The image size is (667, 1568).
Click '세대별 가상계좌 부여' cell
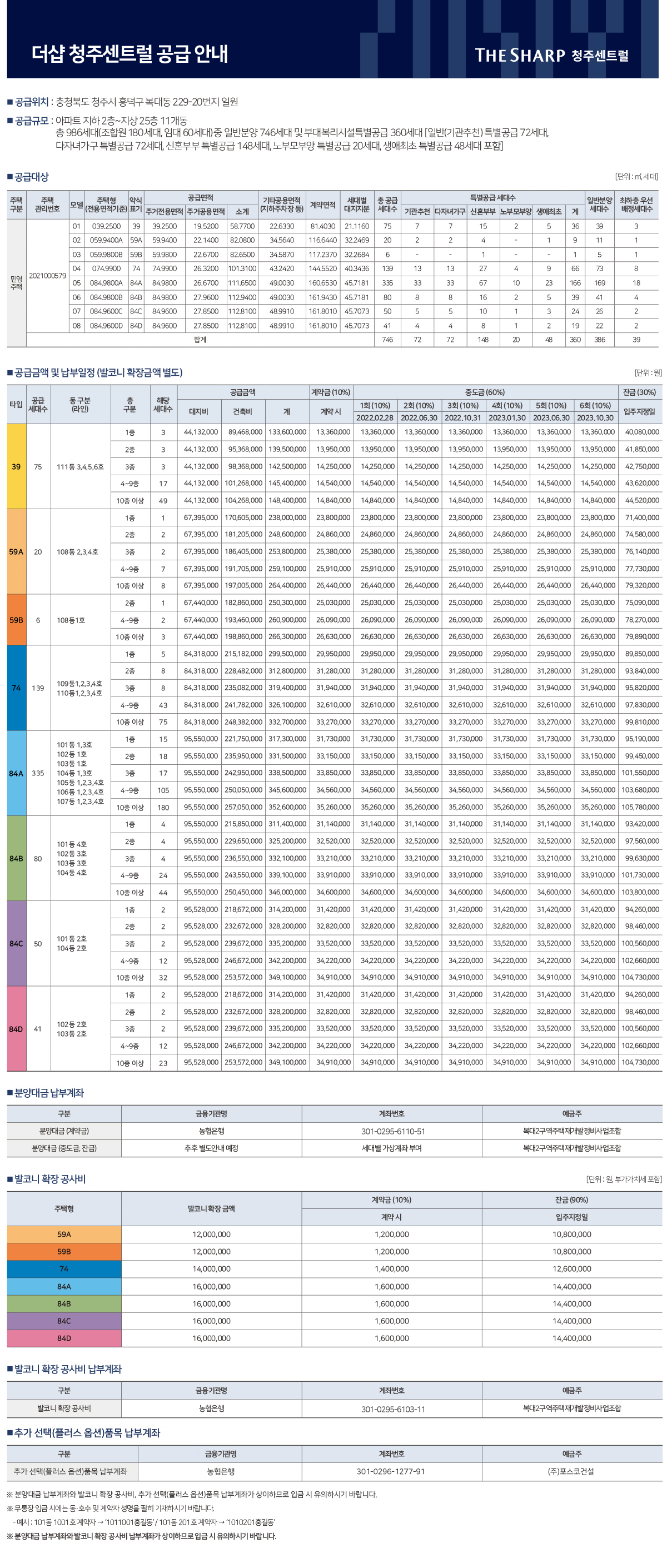(391, 1148)
